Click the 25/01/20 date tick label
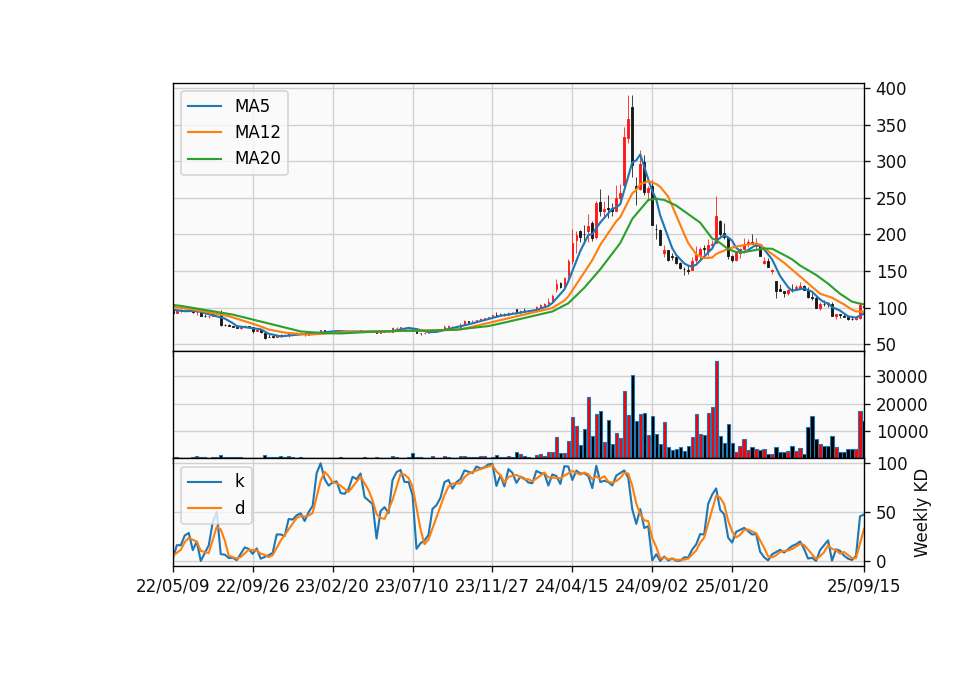The width and height of the screenshot is (960, 690). click(732, 586)
